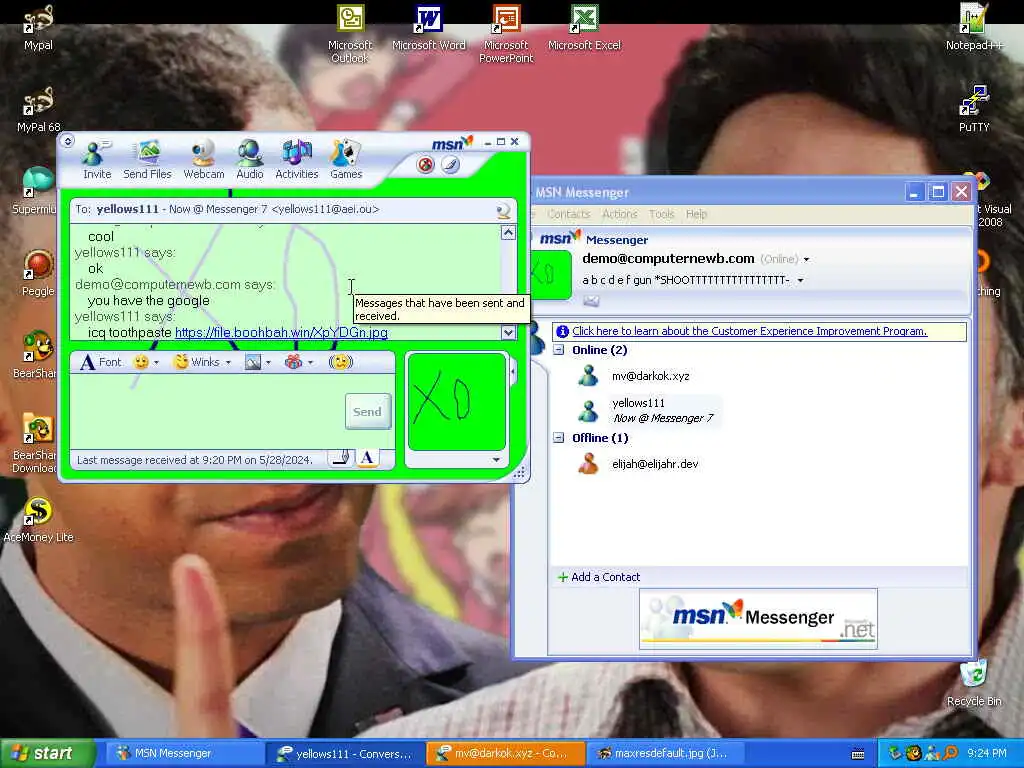Switch to maxresdefault.jpg taskbar window
1024x768 pixels.
pos(665,754)
